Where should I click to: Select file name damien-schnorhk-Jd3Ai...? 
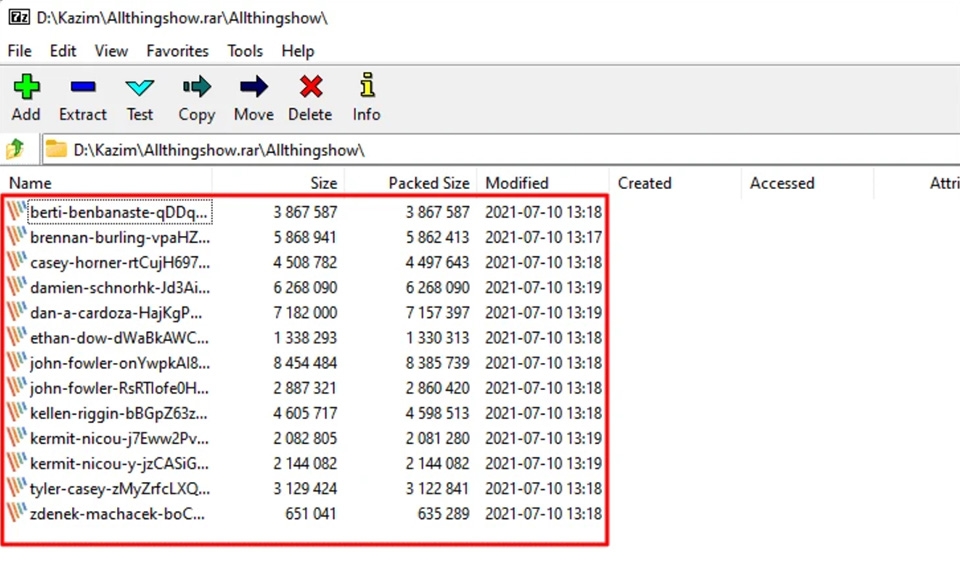tap(120, 288)
